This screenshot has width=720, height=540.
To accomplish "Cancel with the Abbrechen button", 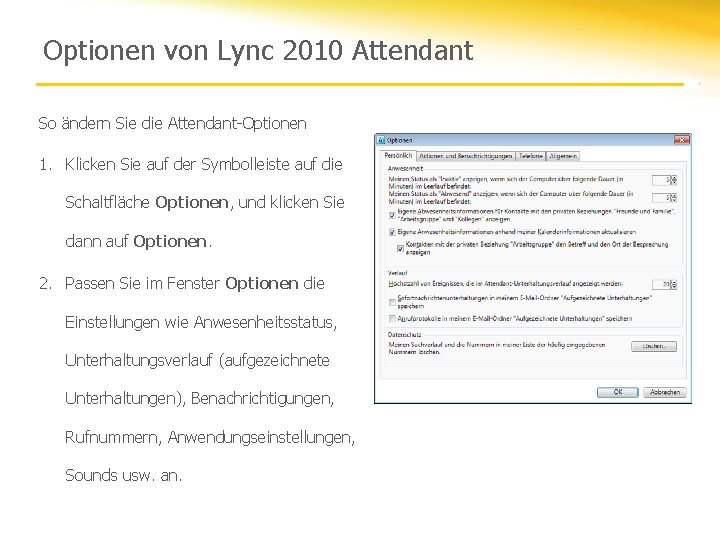I will pos(664,392).
